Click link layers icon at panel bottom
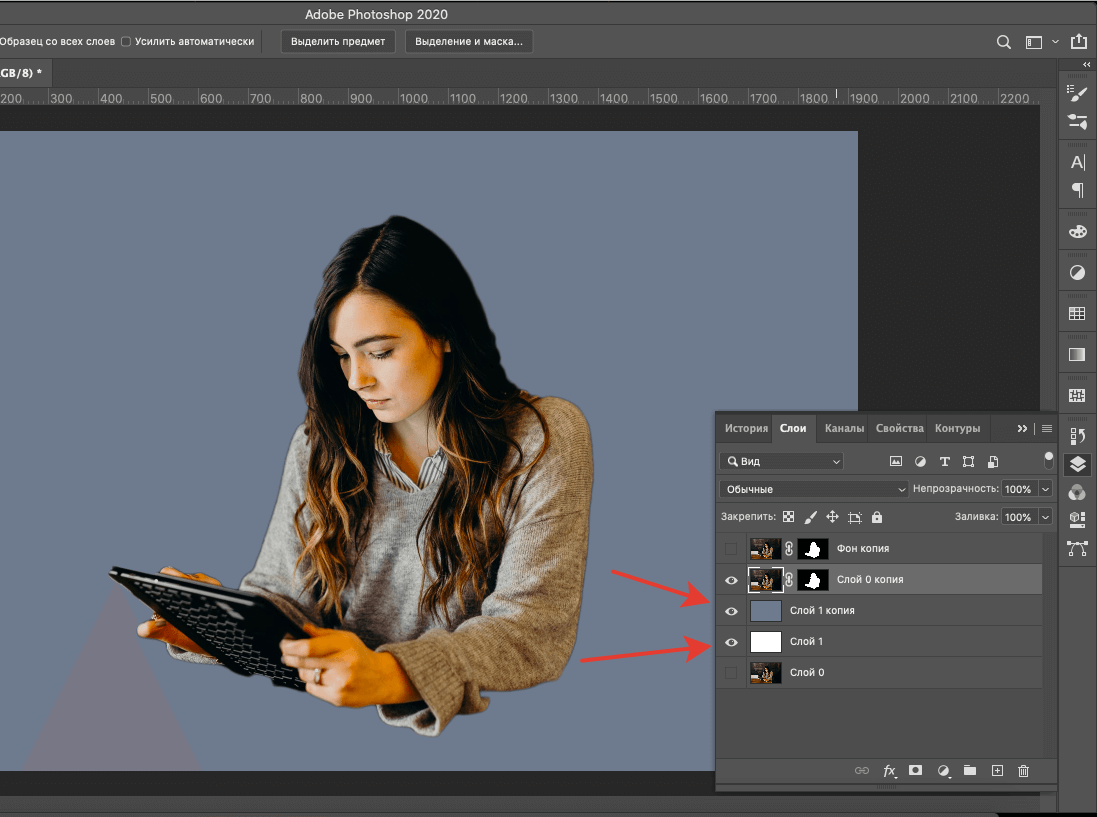Image resolution: width=1097 pixels, height=817 pixels. coord(862,770)
